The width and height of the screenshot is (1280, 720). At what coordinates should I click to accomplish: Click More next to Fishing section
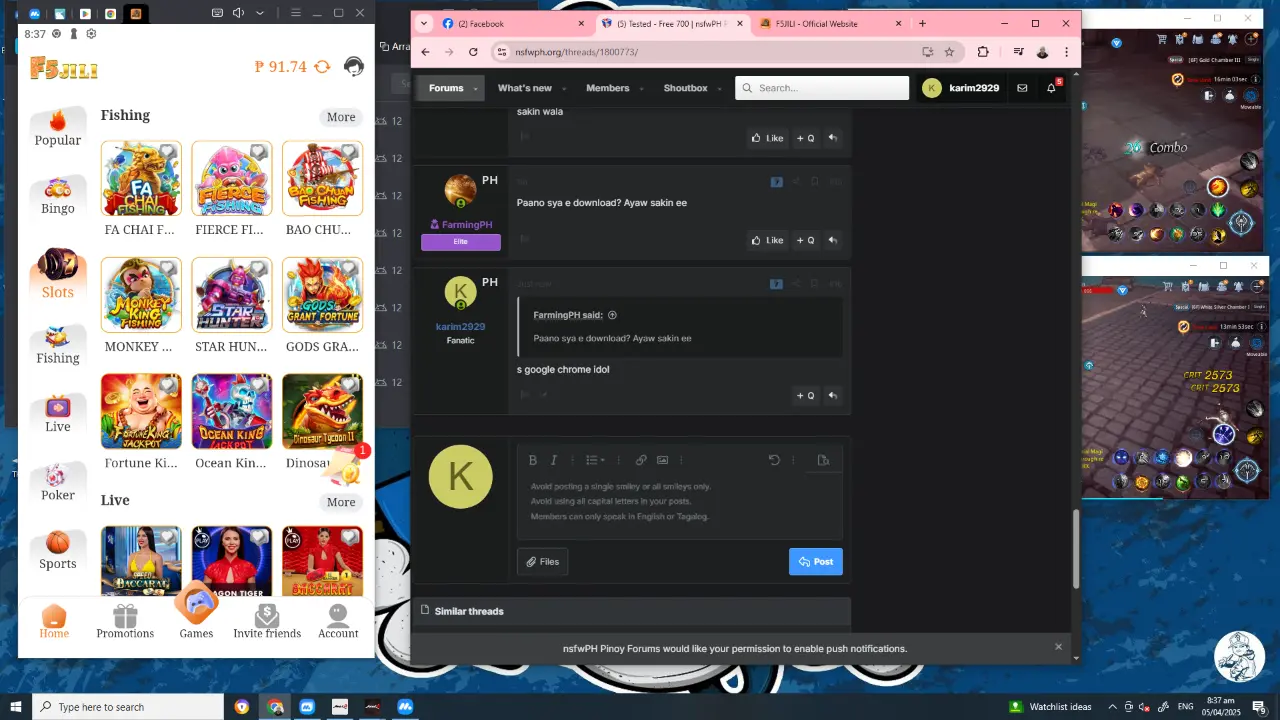[x=341, y=117]
